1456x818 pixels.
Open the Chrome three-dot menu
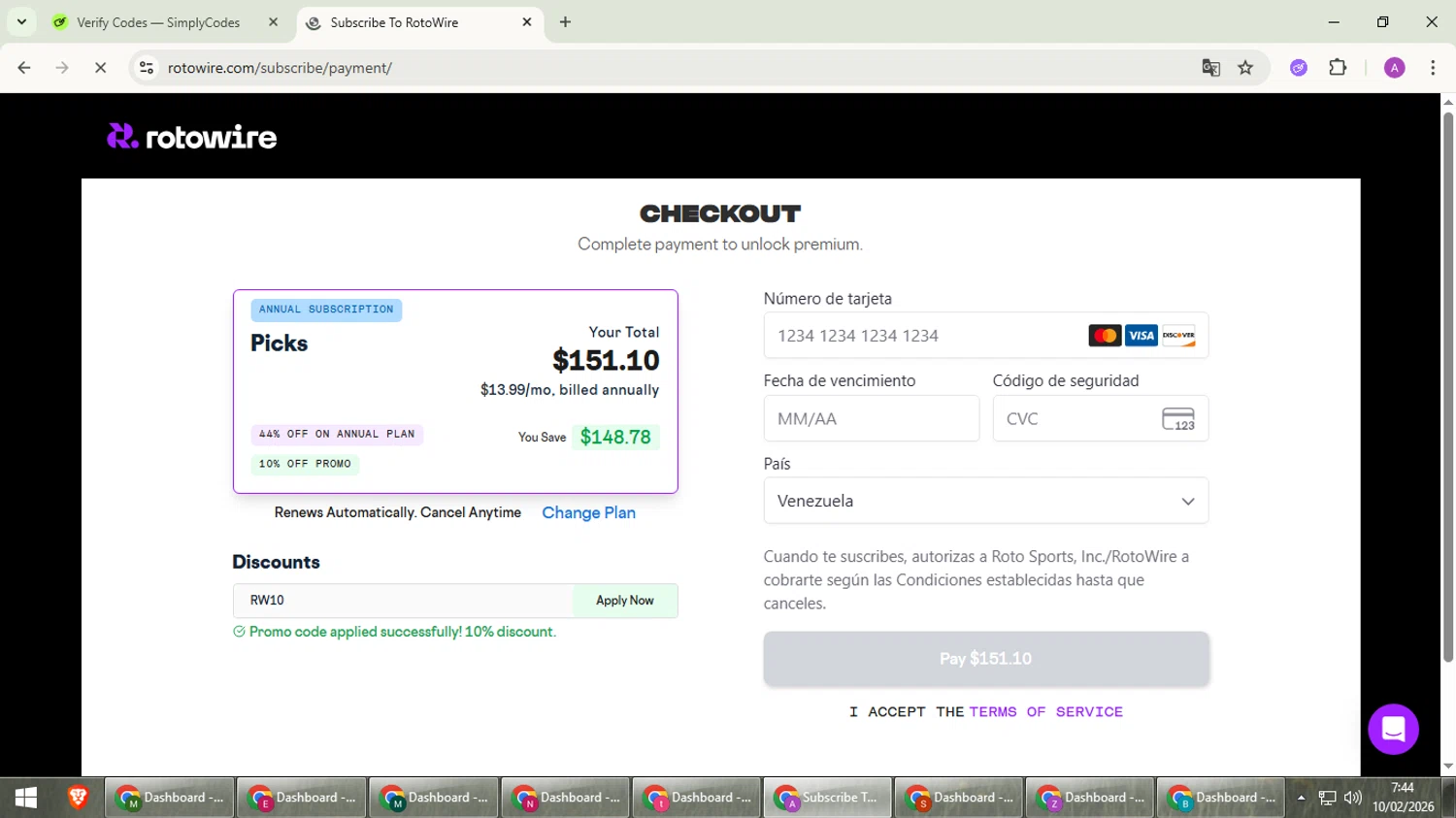tap(1433, 68)
